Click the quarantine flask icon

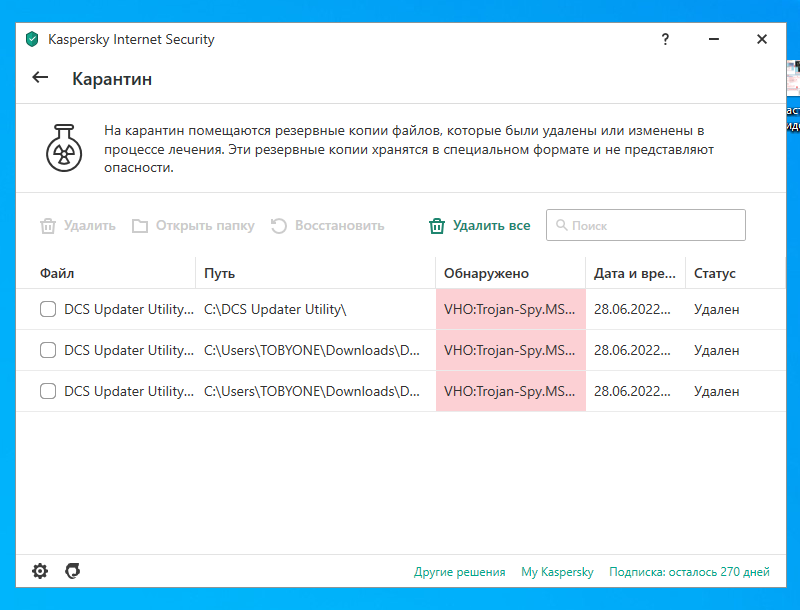(64, 148)
